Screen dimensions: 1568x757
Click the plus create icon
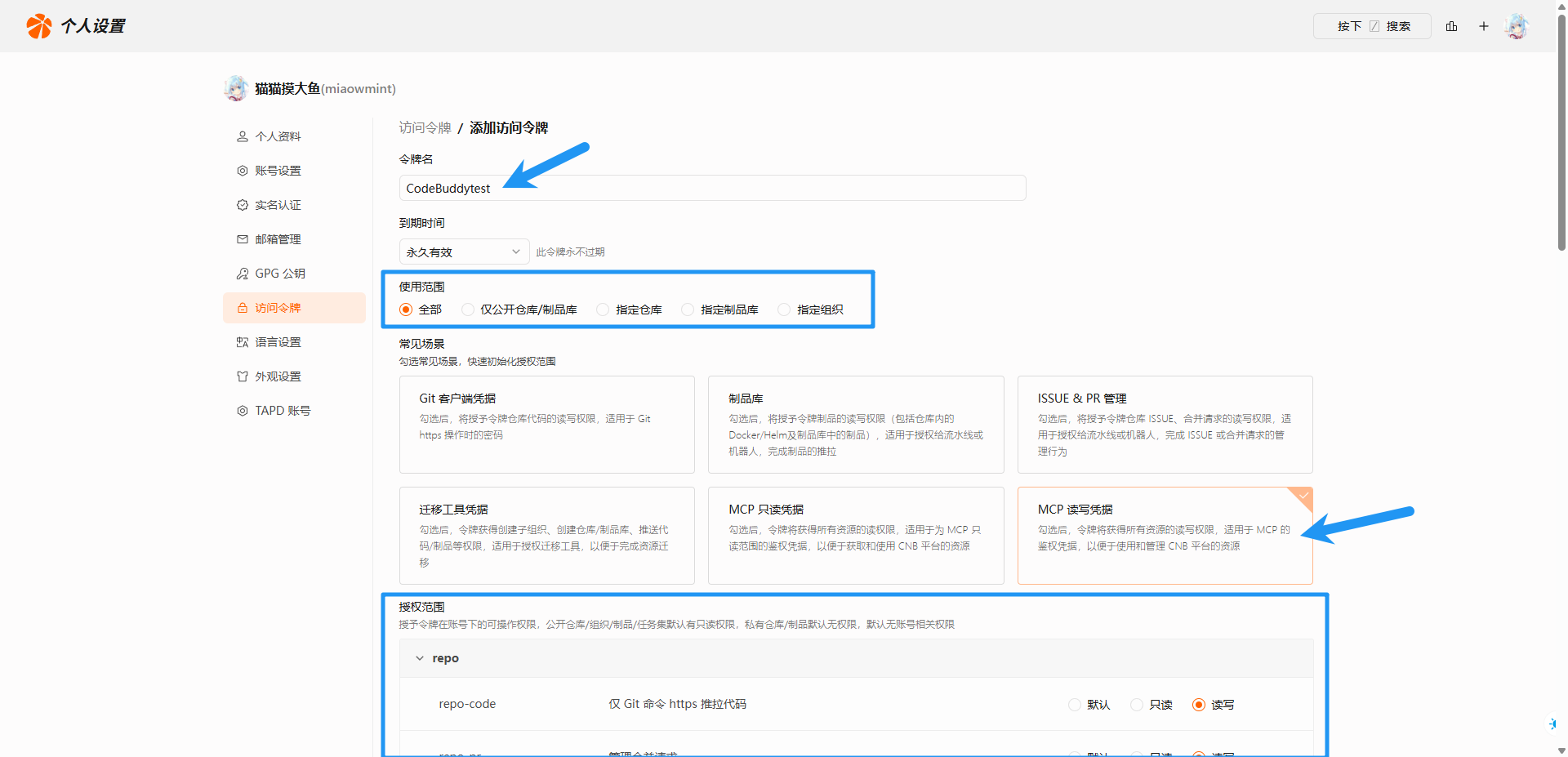1483,26
